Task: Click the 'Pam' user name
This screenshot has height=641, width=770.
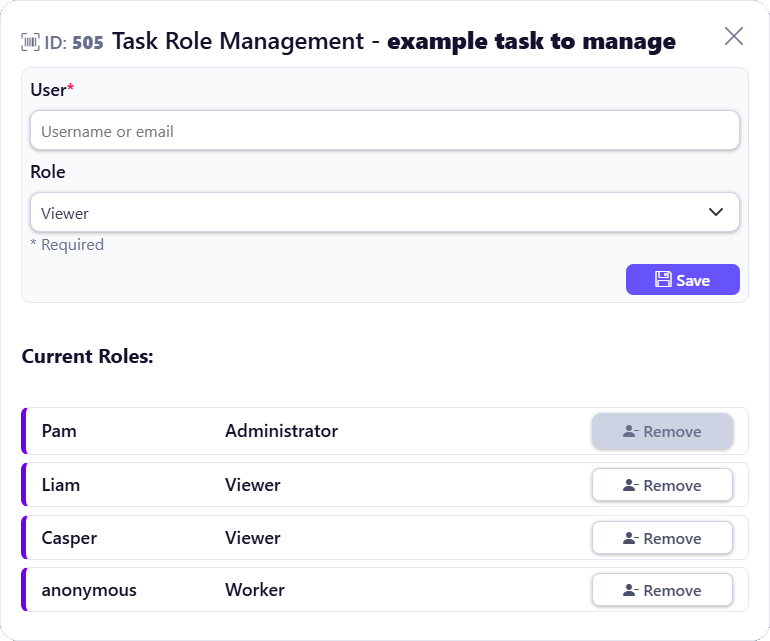Action: pyautogui.click(x=59, y=431)
